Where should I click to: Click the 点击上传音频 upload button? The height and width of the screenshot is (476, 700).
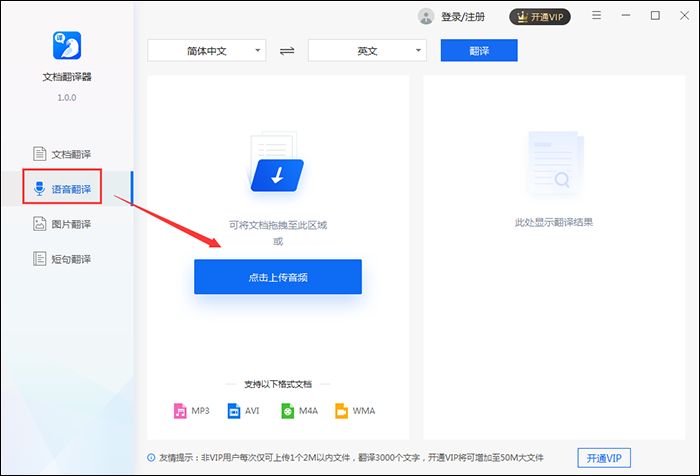pyautogui.click(x=277, y=277)
